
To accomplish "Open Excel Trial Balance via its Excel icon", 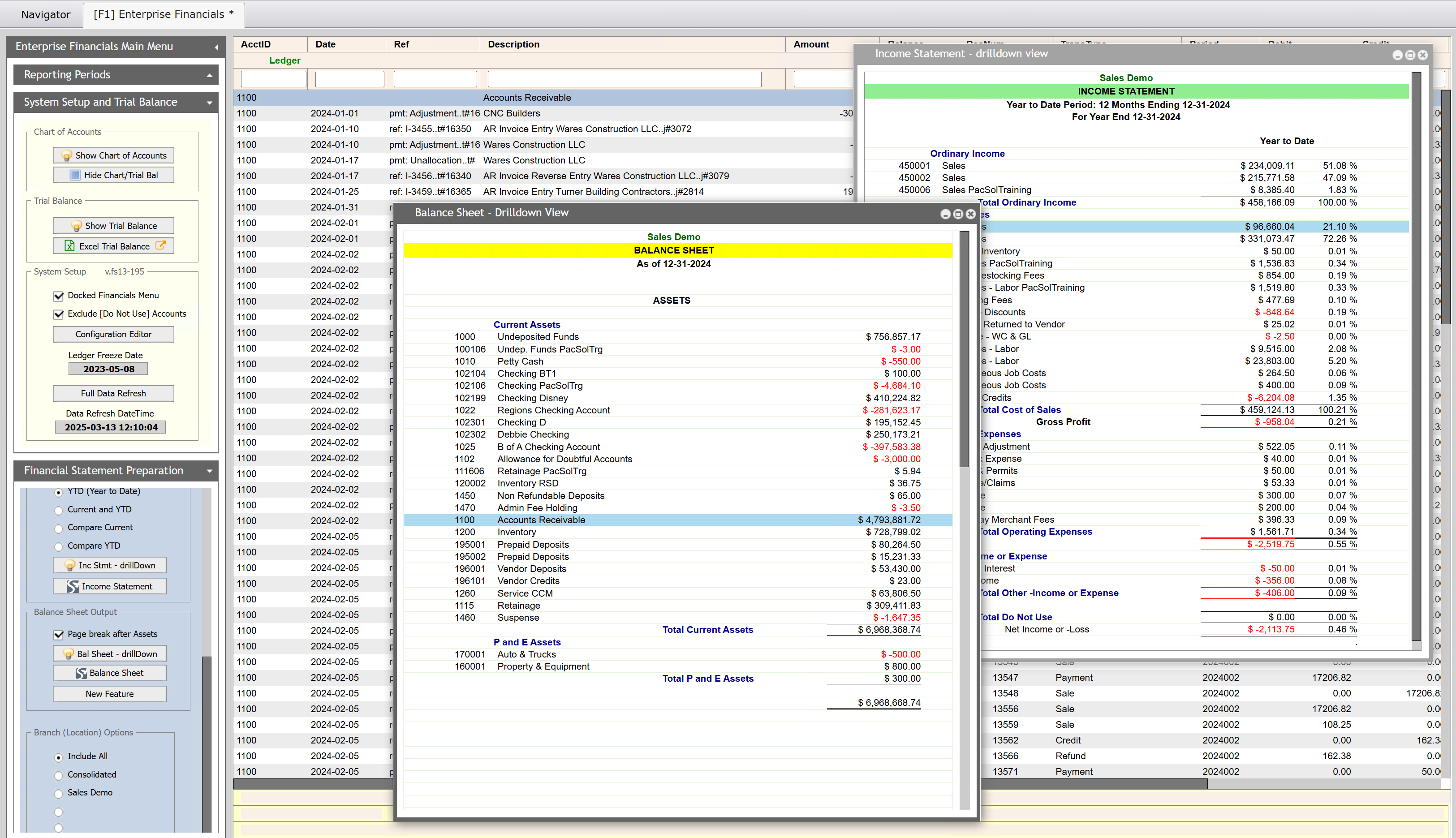I will coord(69,246).
